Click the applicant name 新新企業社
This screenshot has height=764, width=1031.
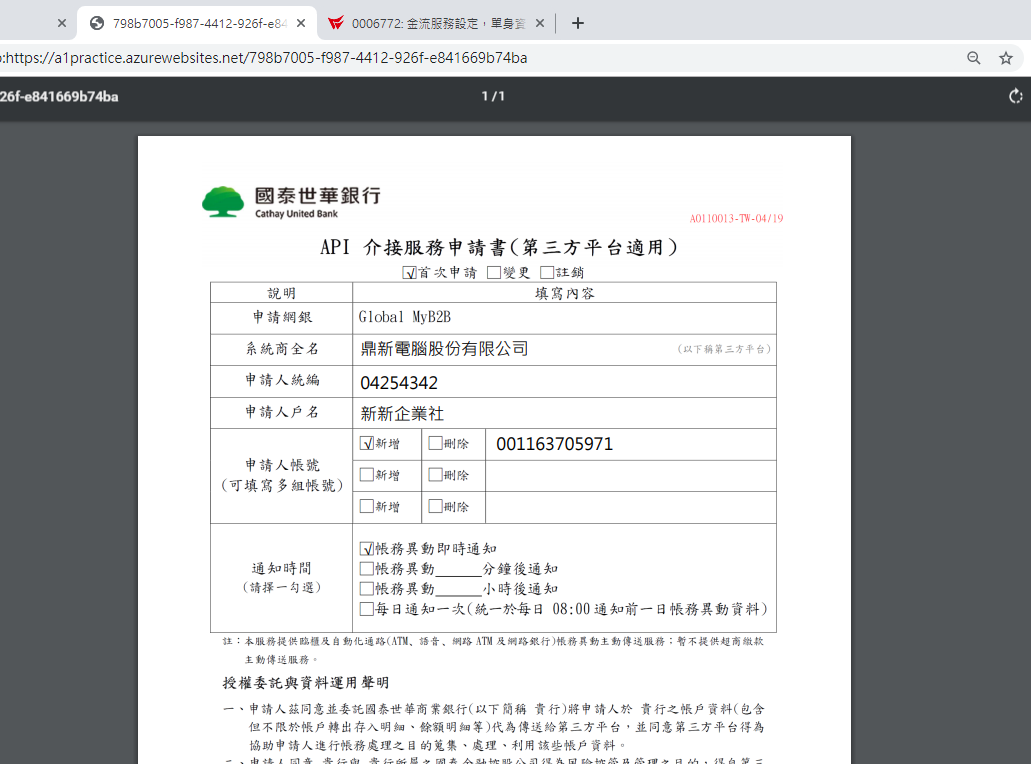point(402,414)
